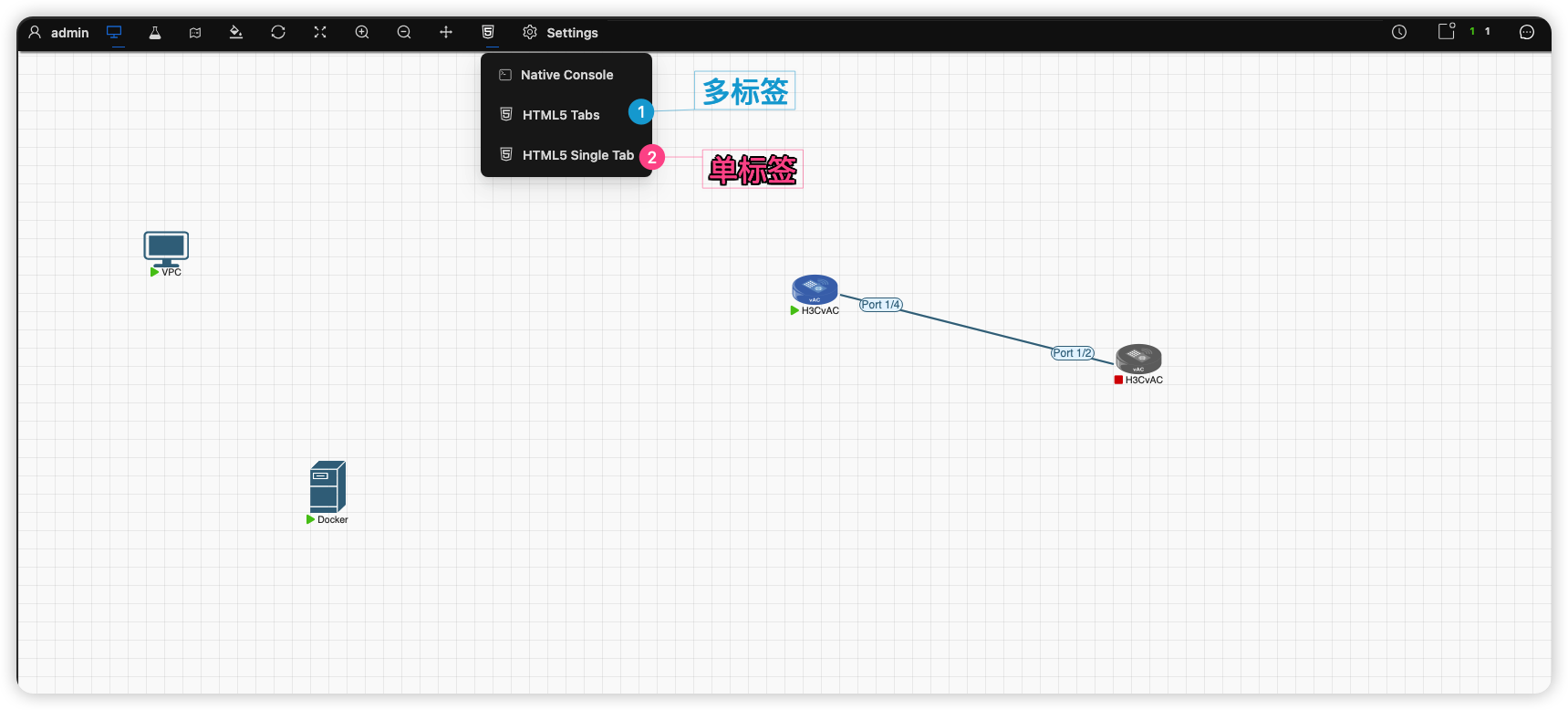Select Native Console from the menu
The width and height of the screenshot is (1568, 710).
566,75
